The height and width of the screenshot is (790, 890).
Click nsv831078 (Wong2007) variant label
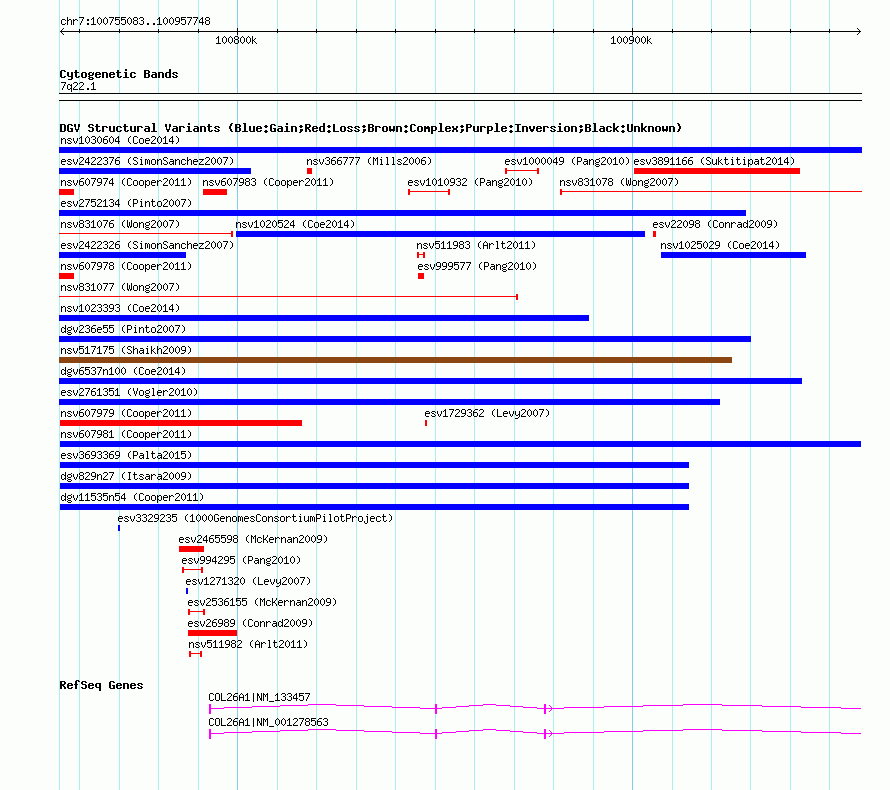click(619, 182)
